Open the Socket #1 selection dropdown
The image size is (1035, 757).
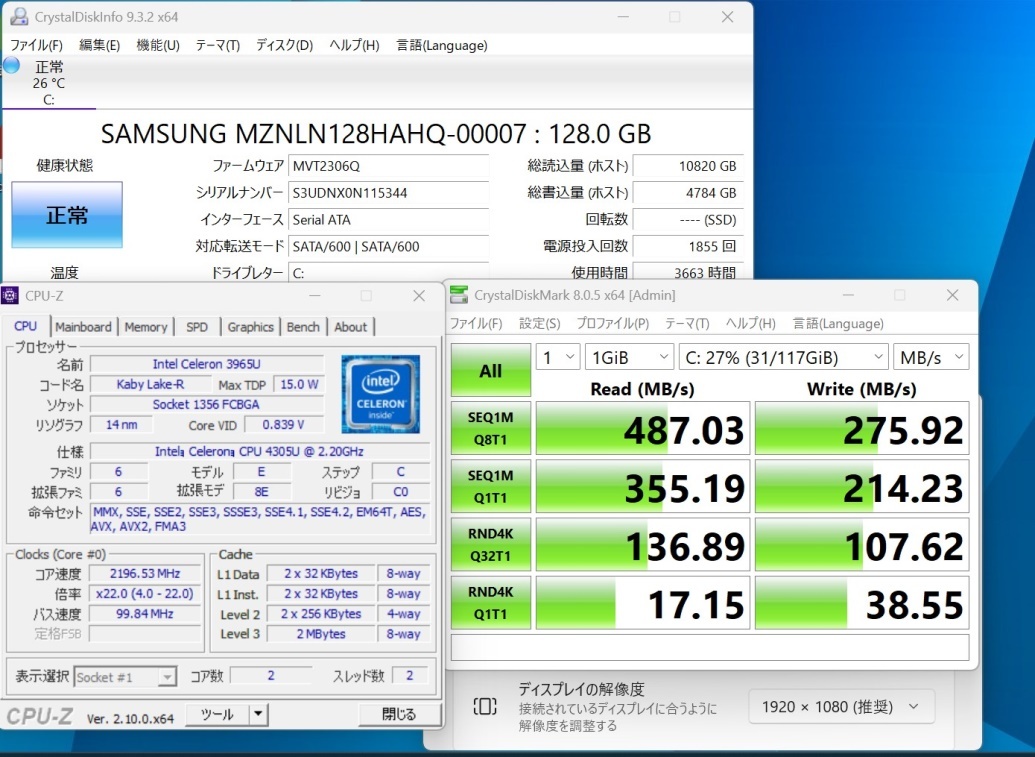coord(125,676)
